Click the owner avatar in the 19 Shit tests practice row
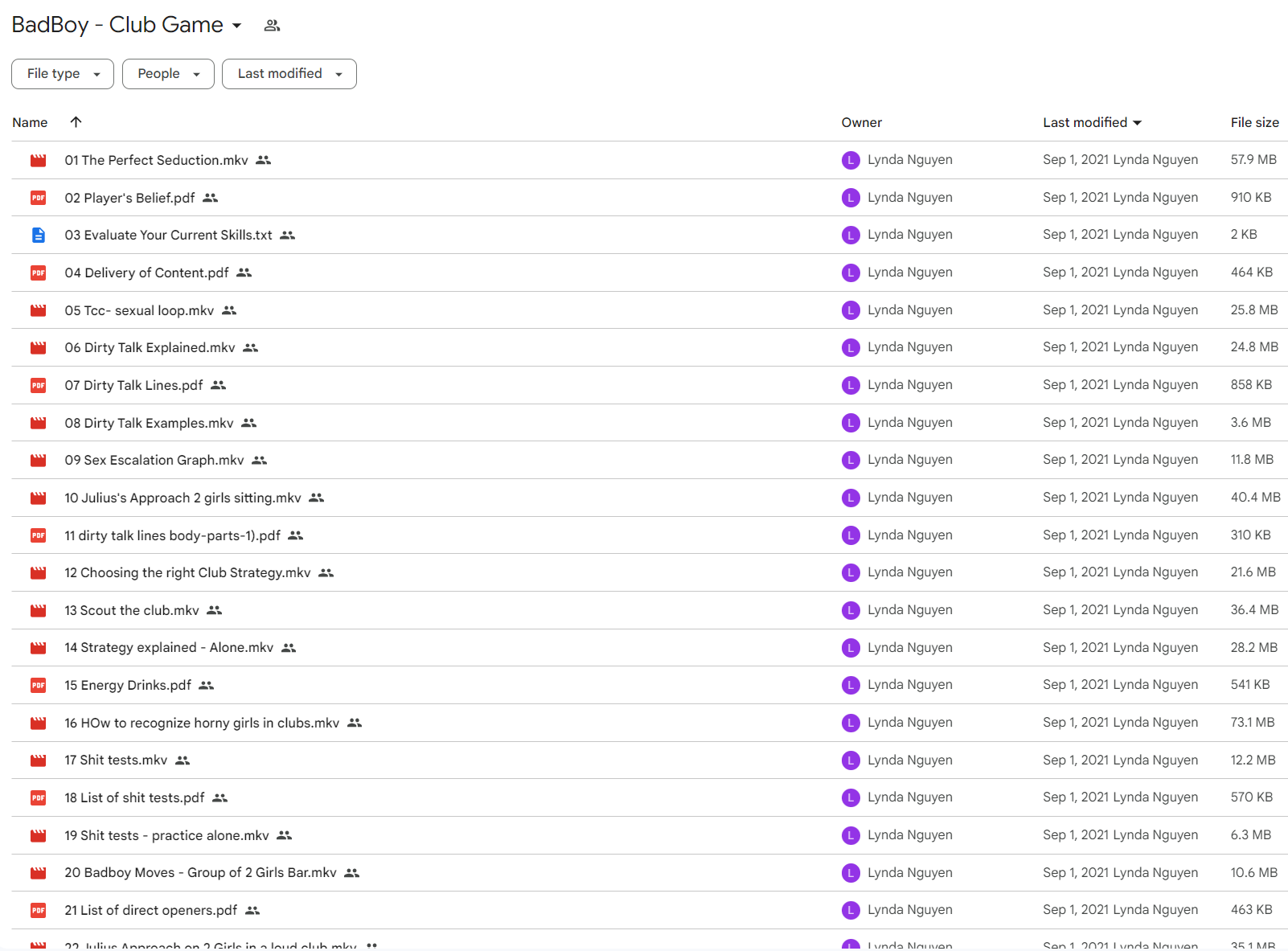This screenshot has height=951, width=1288. pos(851,835)
